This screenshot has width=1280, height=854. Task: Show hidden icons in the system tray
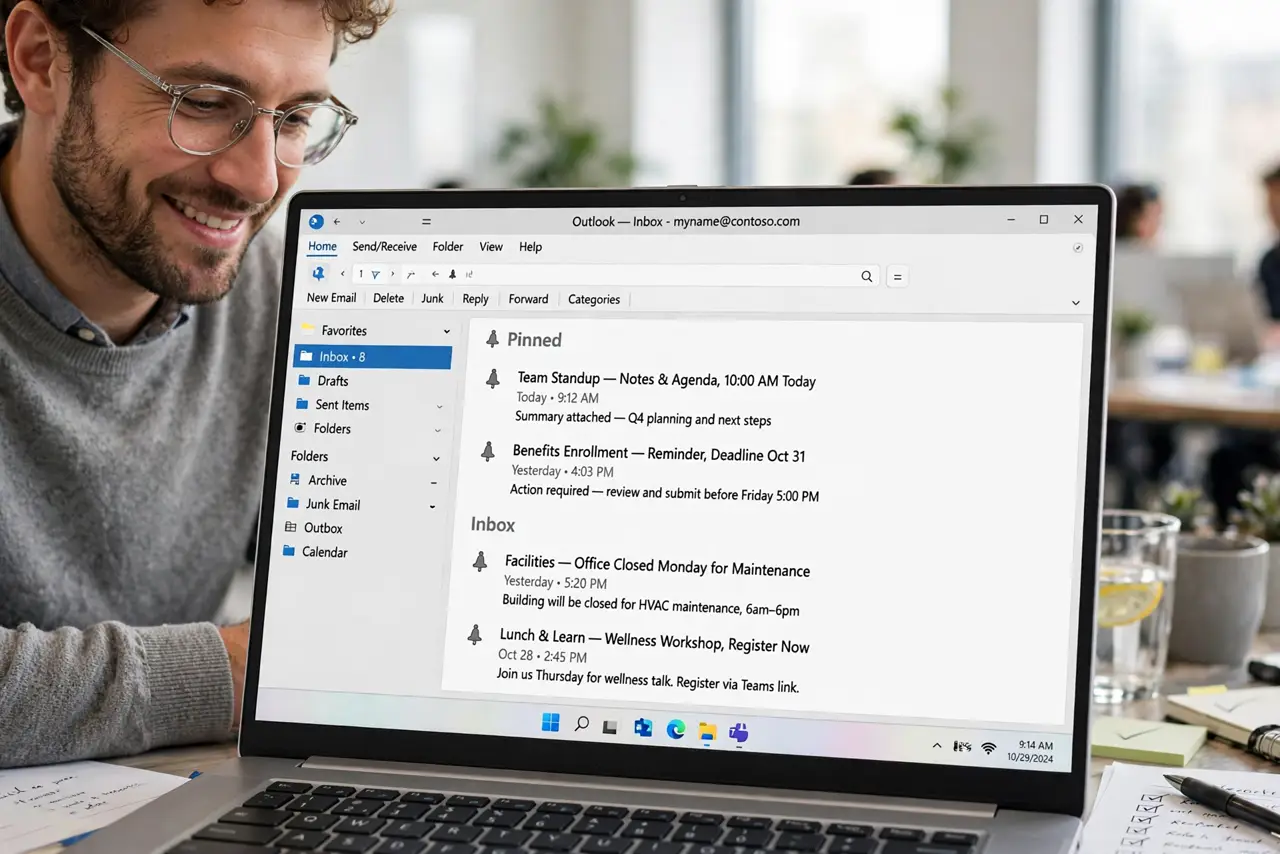pos(937,745)
